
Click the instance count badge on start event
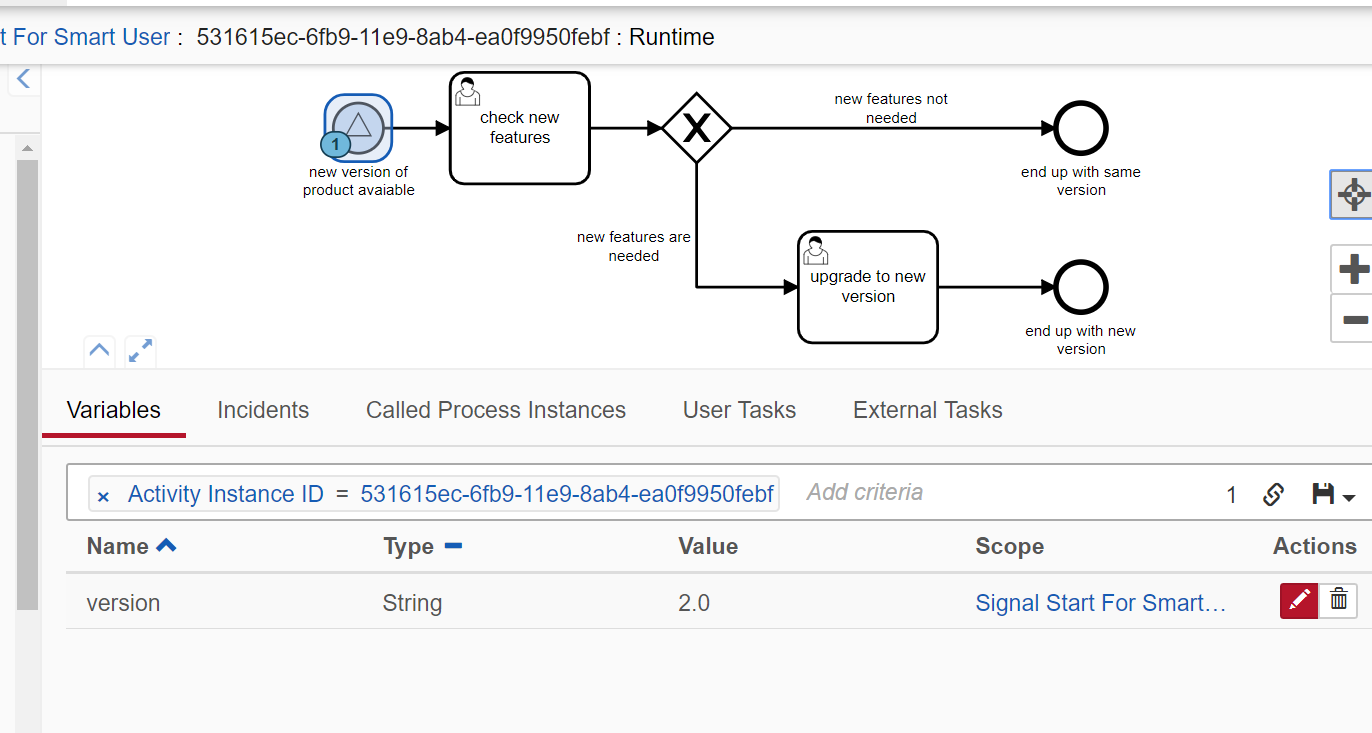(336, 145)
